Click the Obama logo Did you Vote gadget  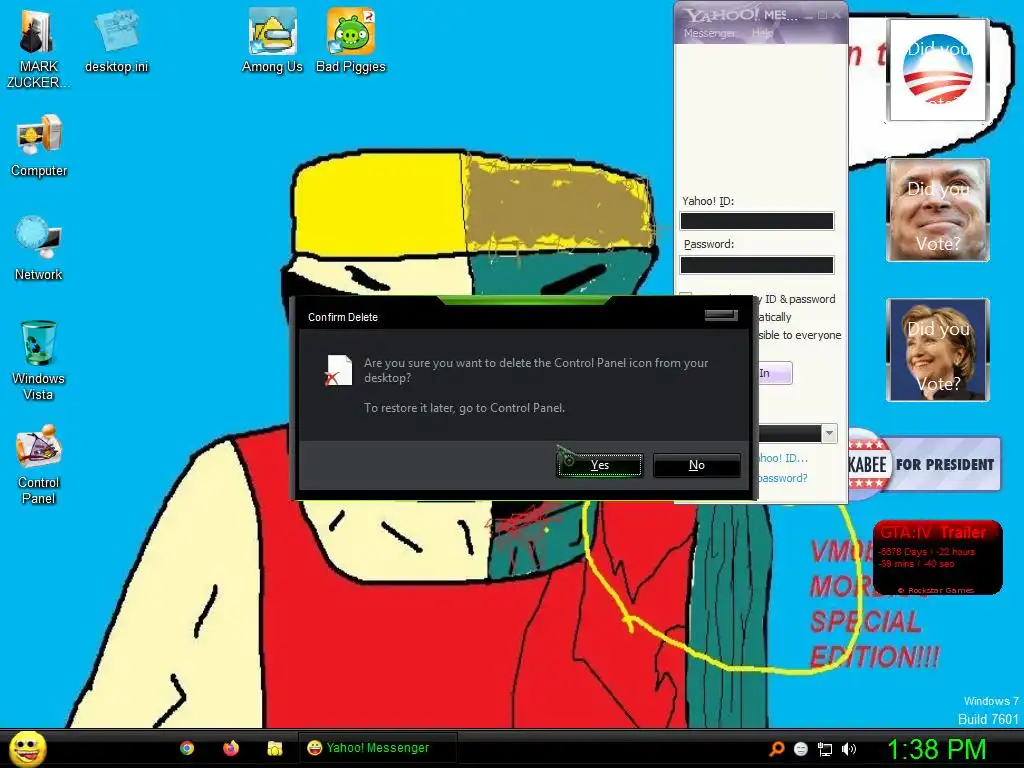(x=938, y=69)
